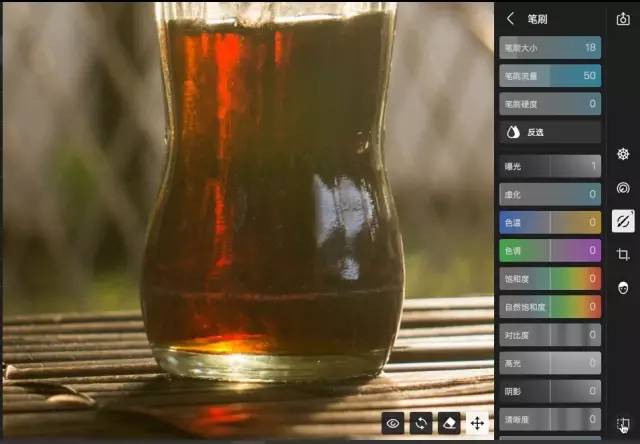Image resolution: width=640 pixels, height=444 pixels.
Task: Adjust the 笔刷大小 slider showing 18
Action: click(x=550, y=48)
